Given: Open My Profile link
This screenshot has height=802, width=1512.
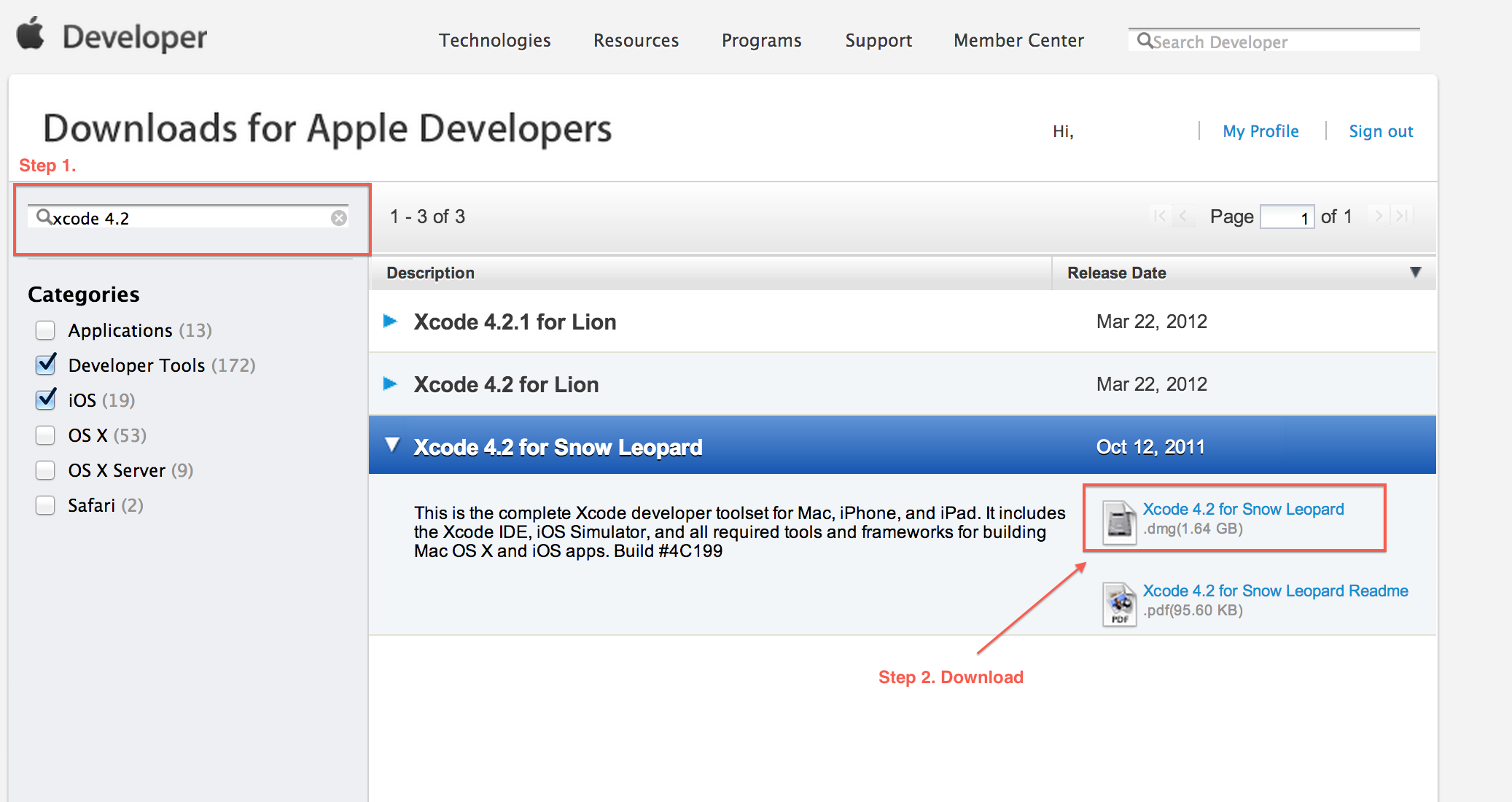Looking at the screenshot, I should [1260, 131].
